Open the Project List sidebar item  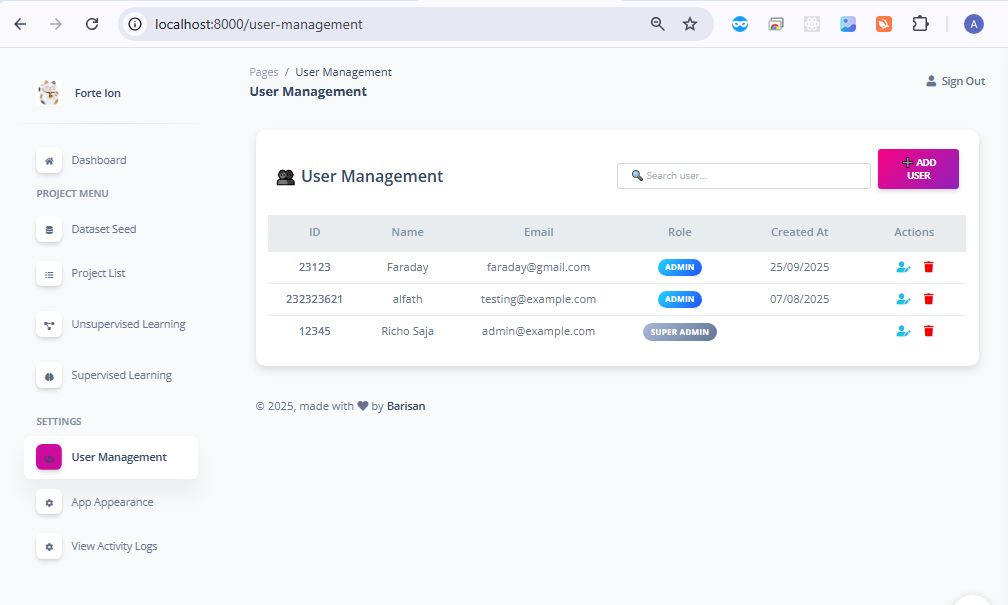click(98, 273)
